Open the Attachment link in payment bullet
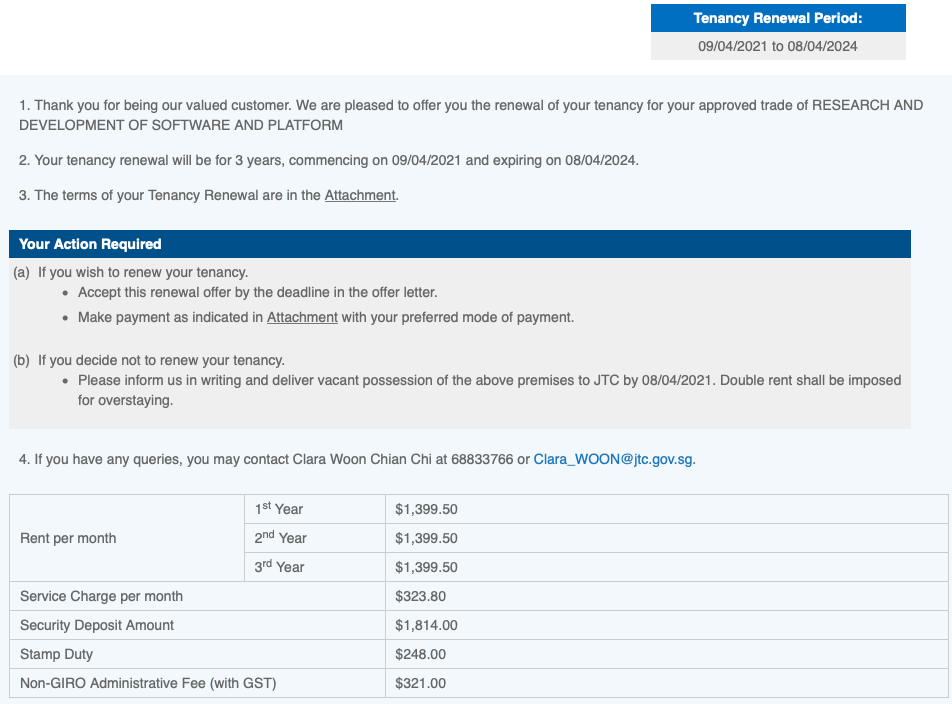 [302, 317]
